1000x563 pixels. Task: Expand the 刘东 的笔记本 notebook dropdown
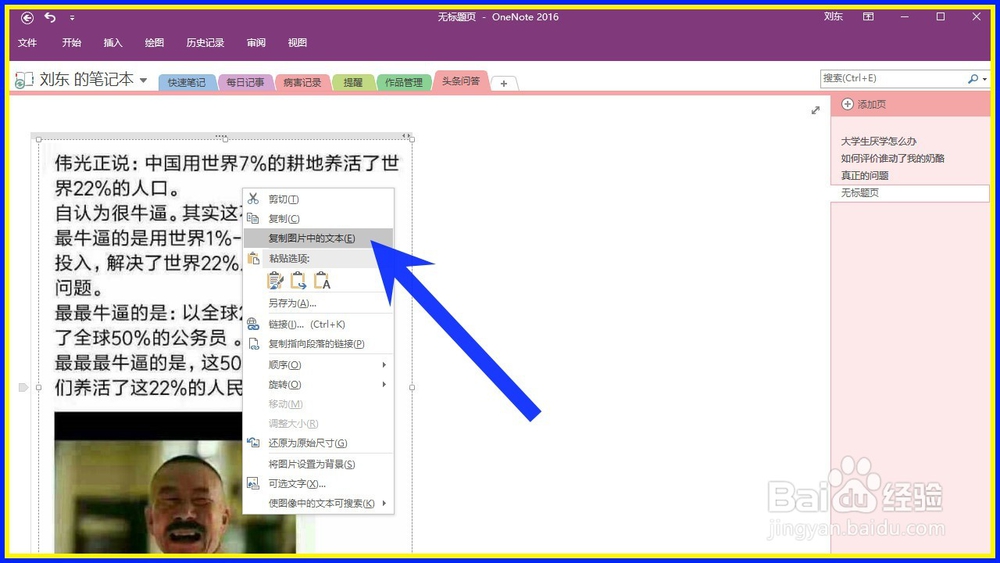pos(143,80)
